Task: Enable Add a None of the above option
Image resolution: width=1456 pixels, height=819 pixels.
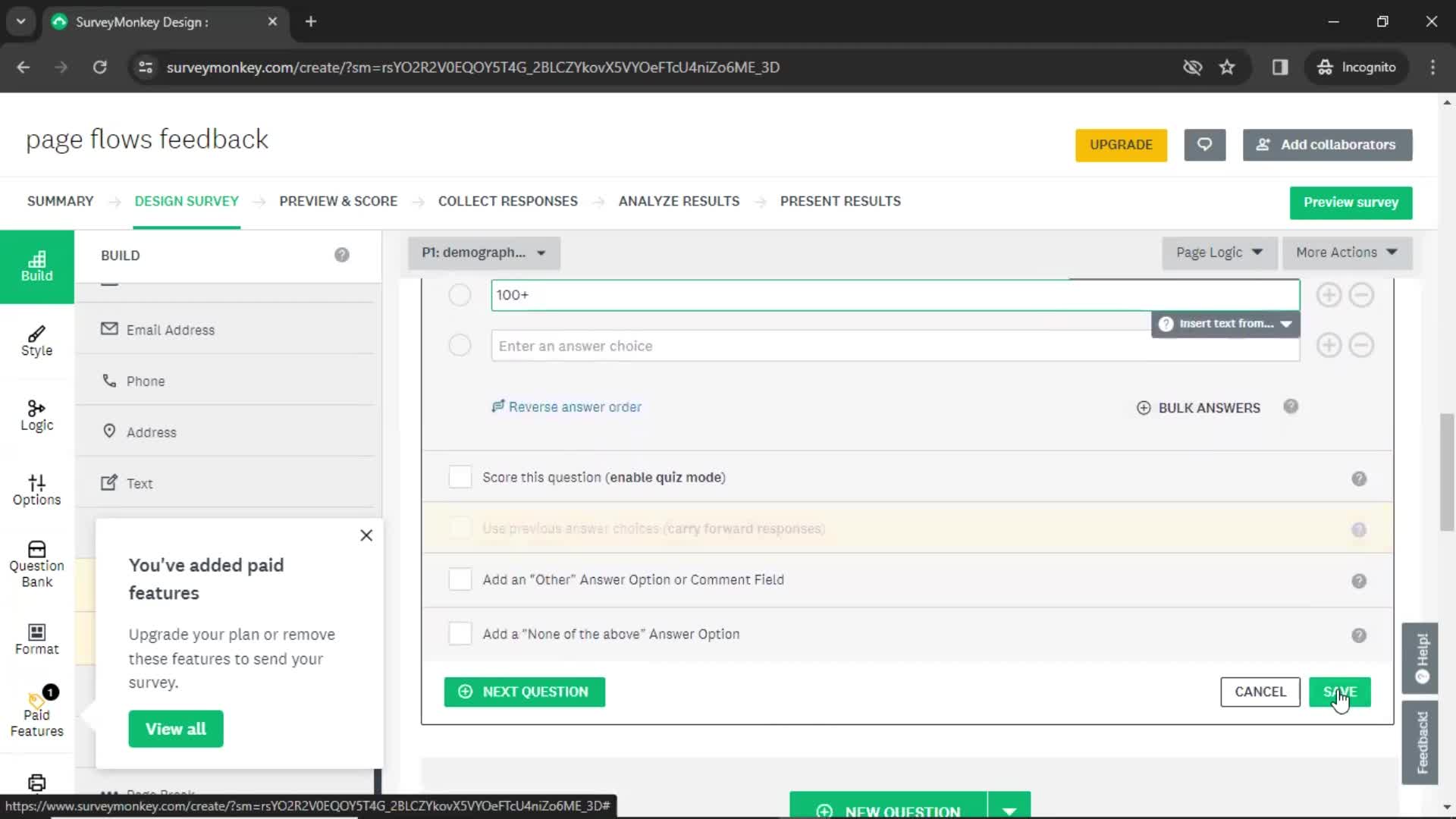Action: 461,634
